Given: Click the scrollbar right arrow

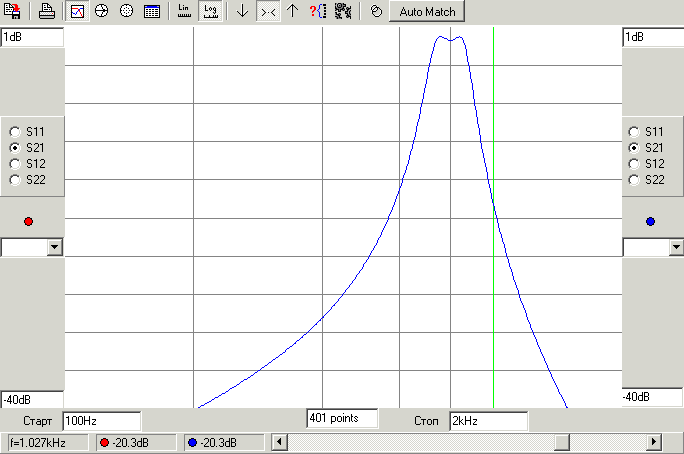Looking at the screenshot, I should (653, 442).
